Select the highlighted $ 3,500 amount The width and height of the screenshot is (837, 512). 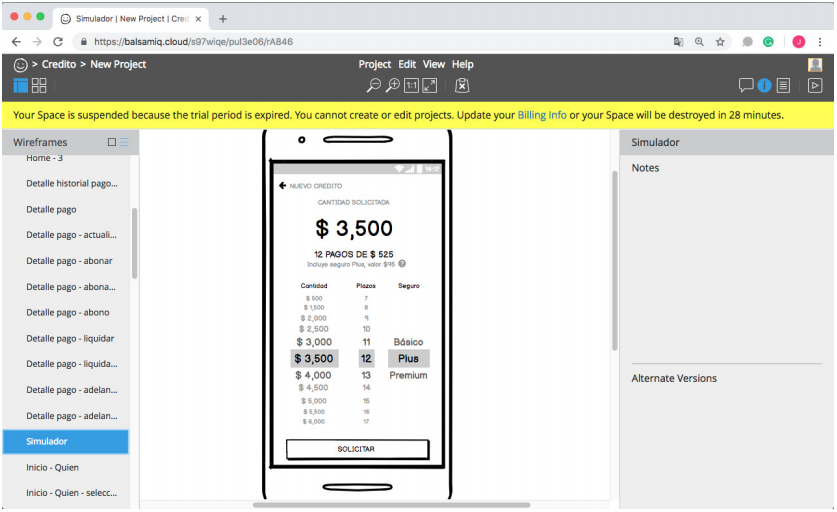[x=314, y=358]
